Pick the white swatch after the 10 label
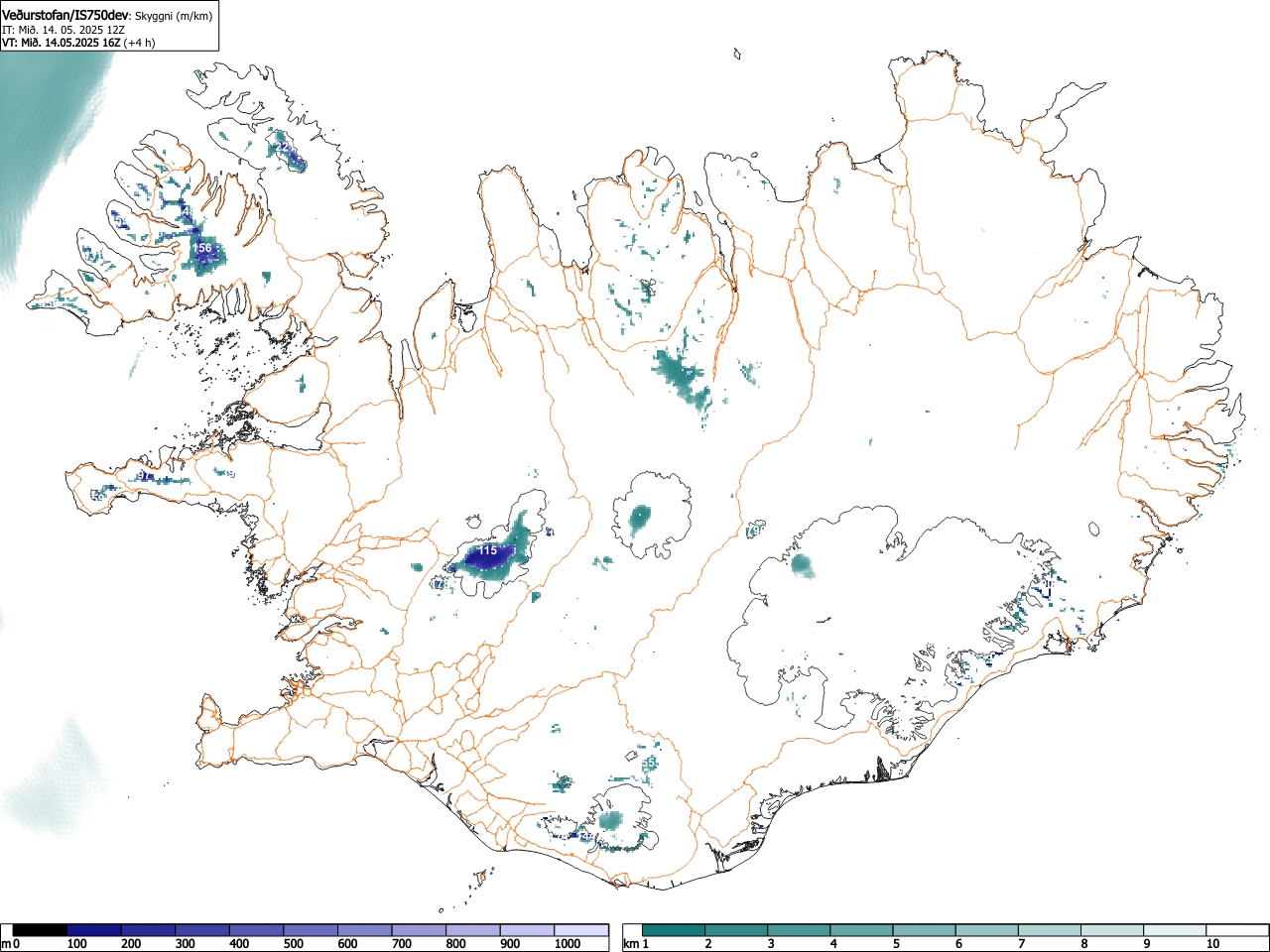 (x=1236, y=930)
